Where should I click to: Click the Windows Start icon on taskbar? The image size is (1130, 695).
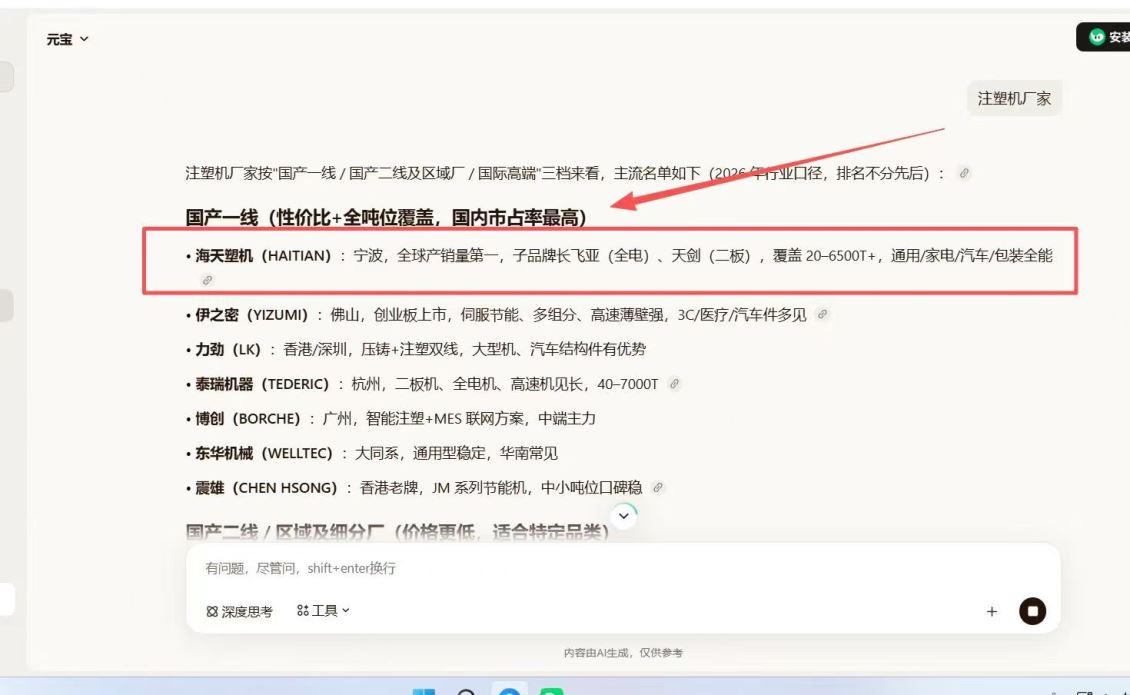[x=424, y=692]
